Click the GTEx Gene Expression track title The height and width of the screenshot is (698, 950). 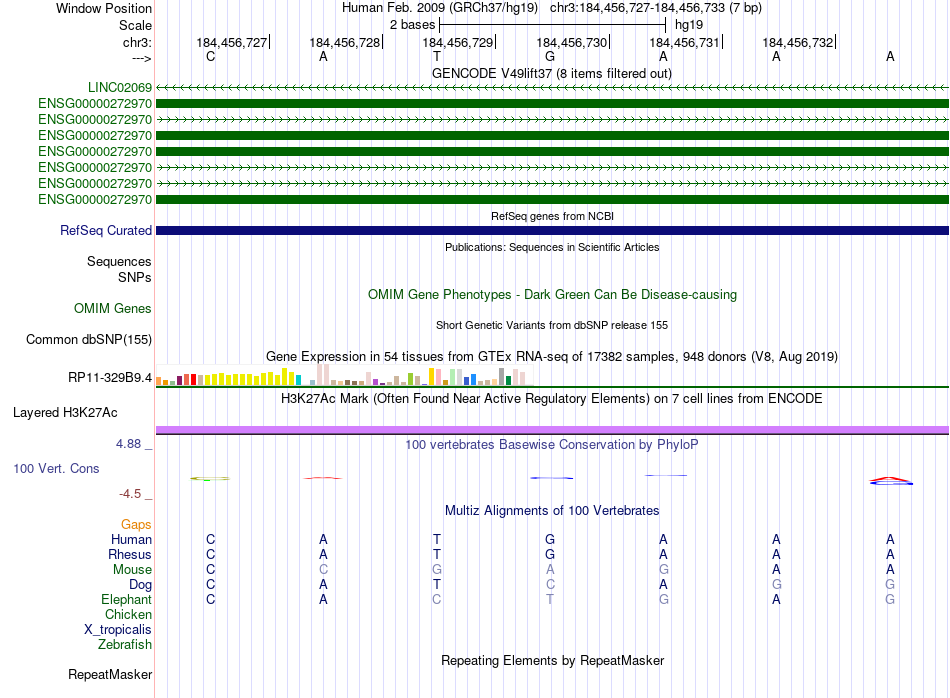click(552, 356)
